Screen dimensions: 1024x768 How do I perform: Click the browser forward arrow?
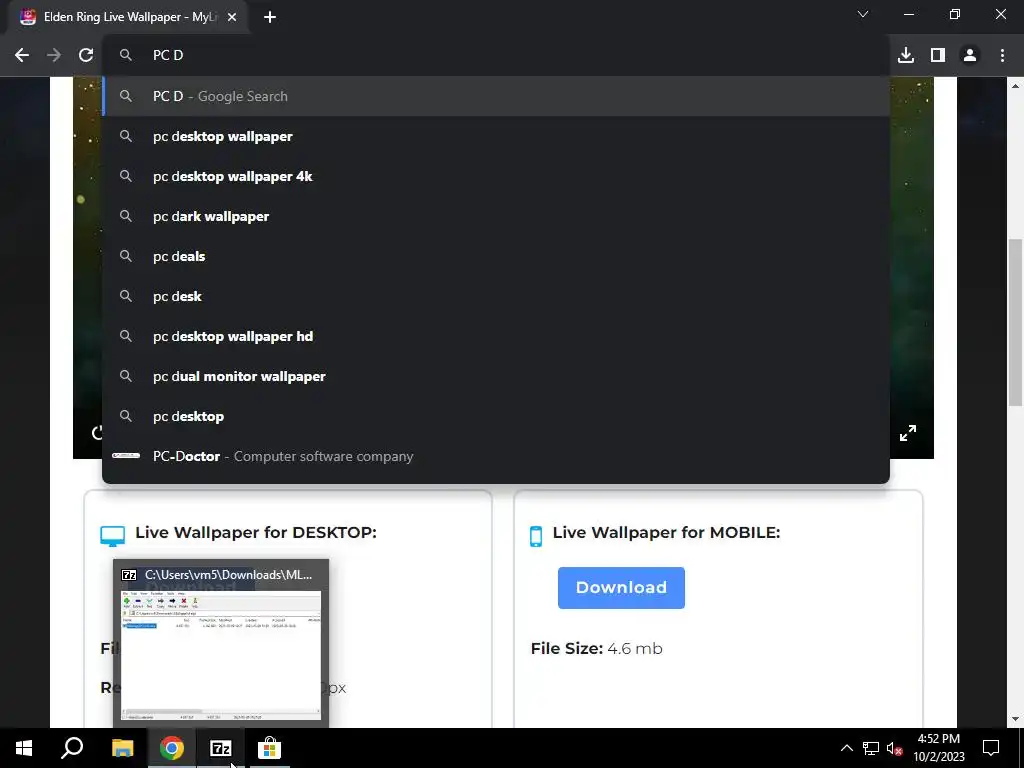point(54,56)
